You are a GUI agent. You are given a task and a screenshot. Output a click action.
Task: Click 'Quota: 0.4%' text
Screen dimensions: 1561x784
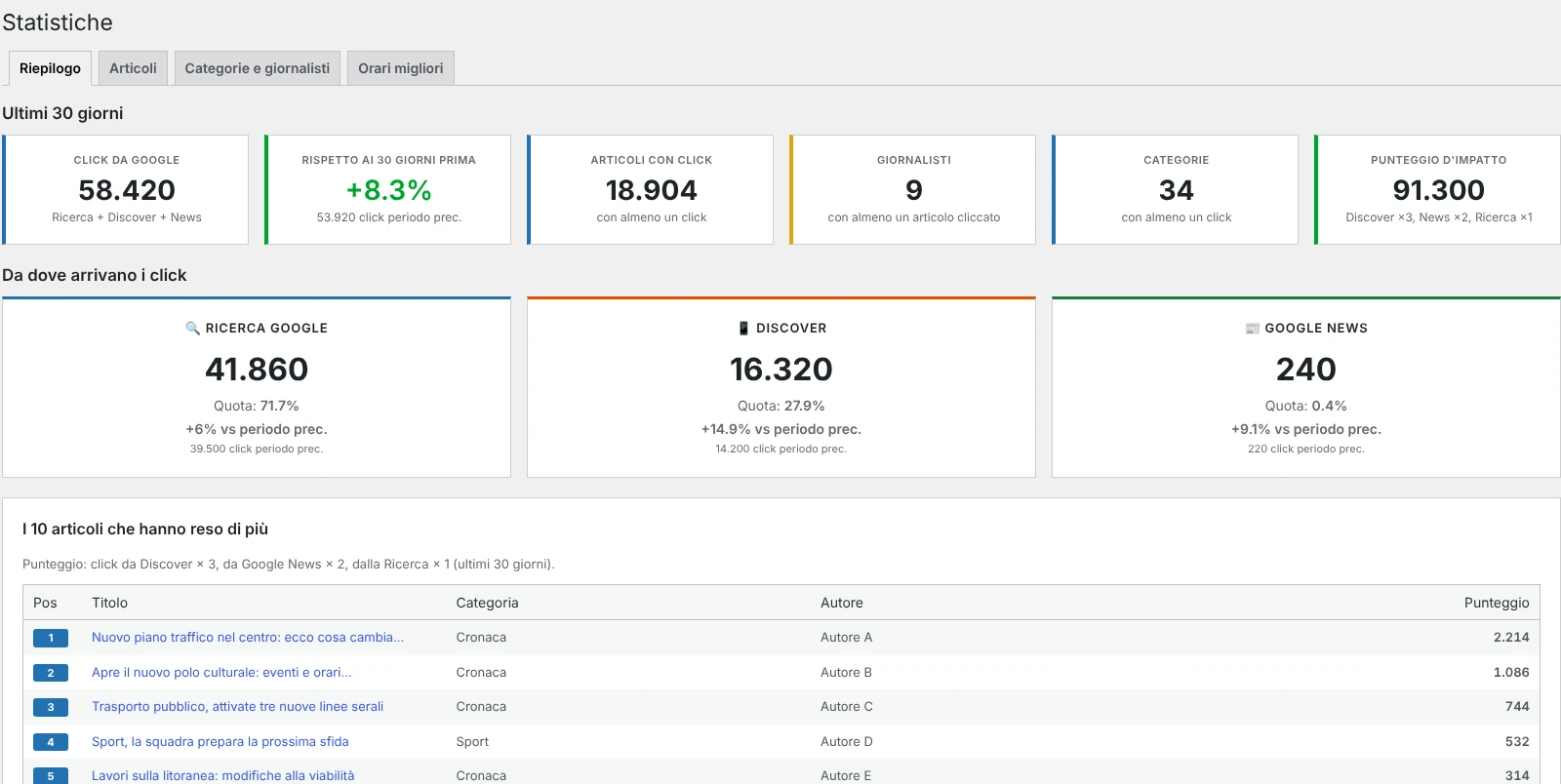point(1306,406)
